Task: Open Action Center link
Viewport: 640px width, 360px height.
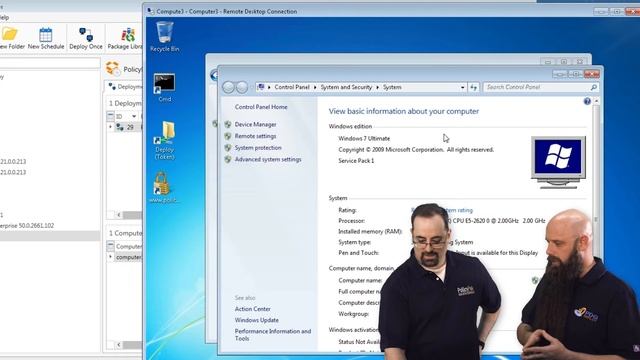Action: pos(252,309)
